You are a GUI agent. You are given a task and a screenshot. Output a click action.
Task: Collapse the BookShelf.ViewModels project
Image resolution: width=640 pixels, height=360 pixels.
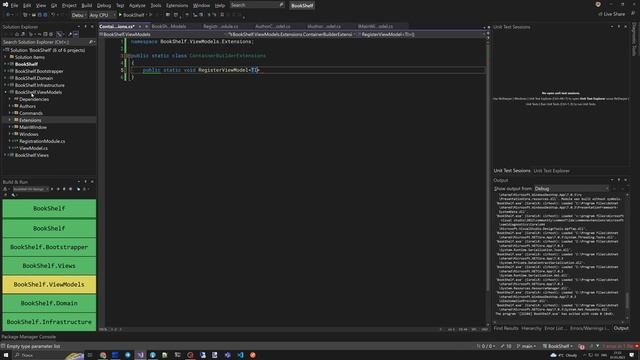pos(6,92)
